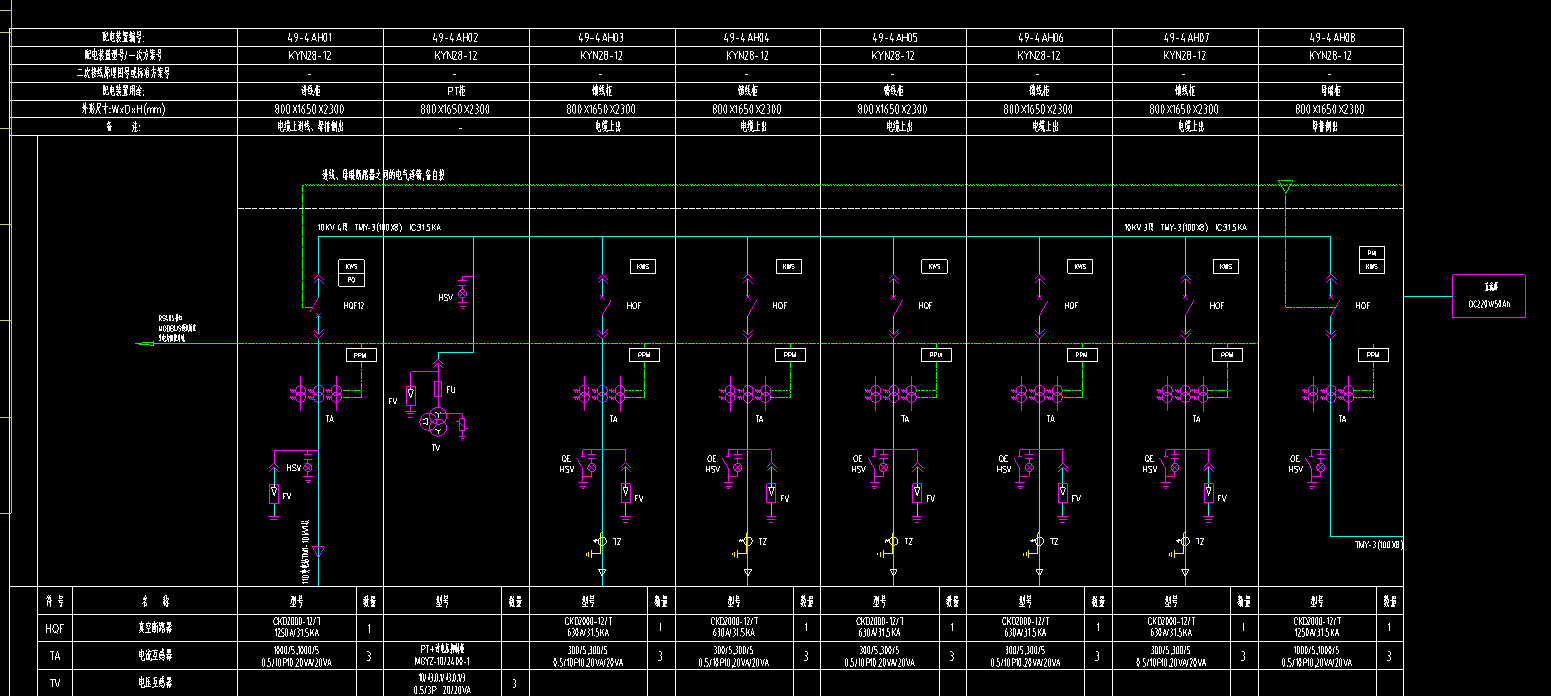
Task: Select the TV voltage transformer symbol
Action: 435,422
